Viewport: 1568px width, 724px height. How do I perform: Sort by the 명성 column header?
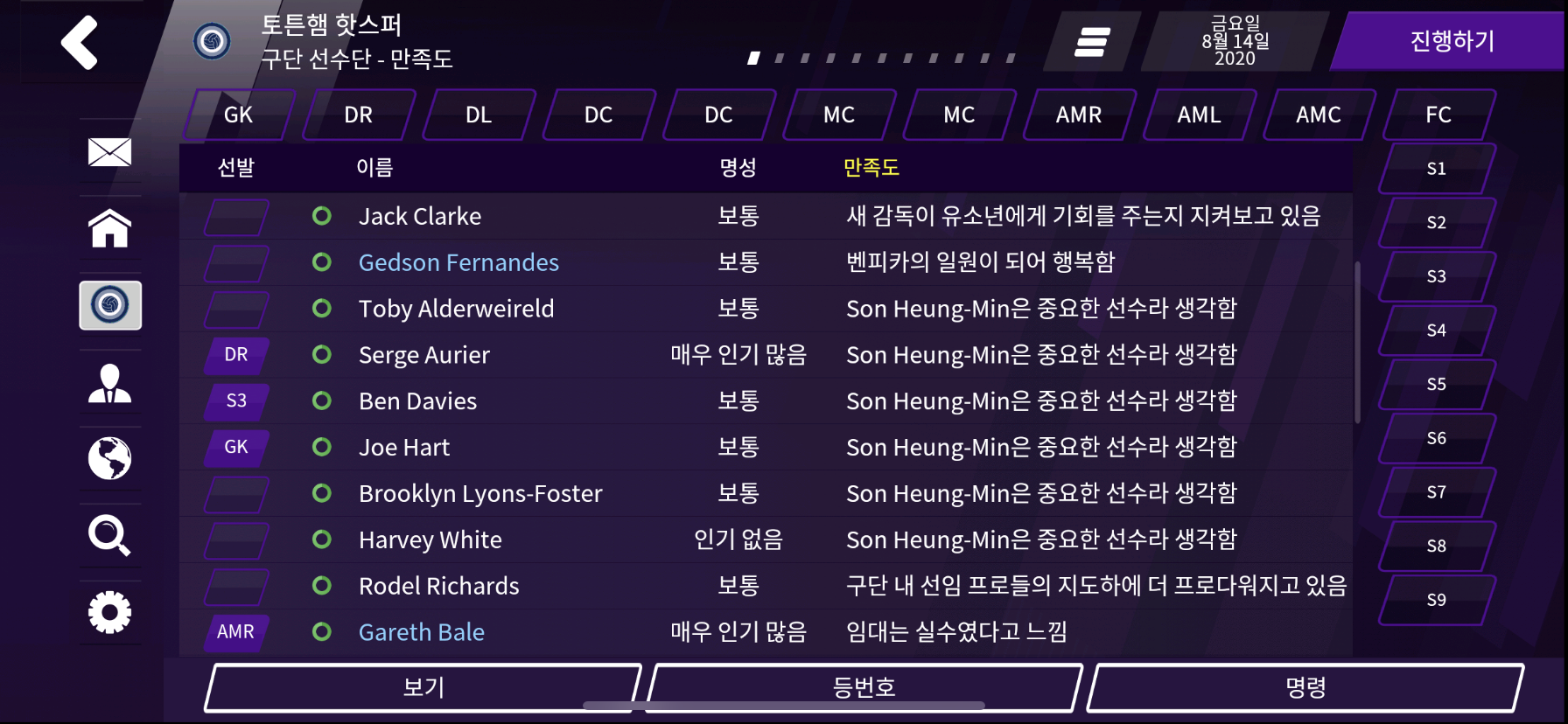click(738, 167)
